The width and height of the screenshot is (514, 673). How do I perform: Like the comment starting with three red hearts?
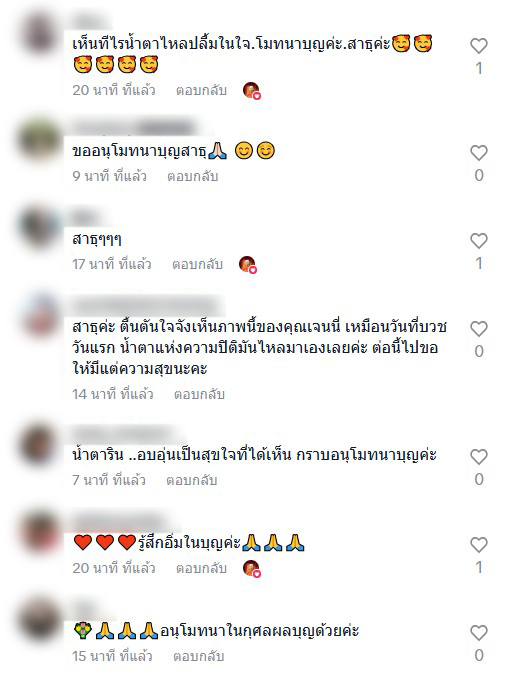(479, 545)
